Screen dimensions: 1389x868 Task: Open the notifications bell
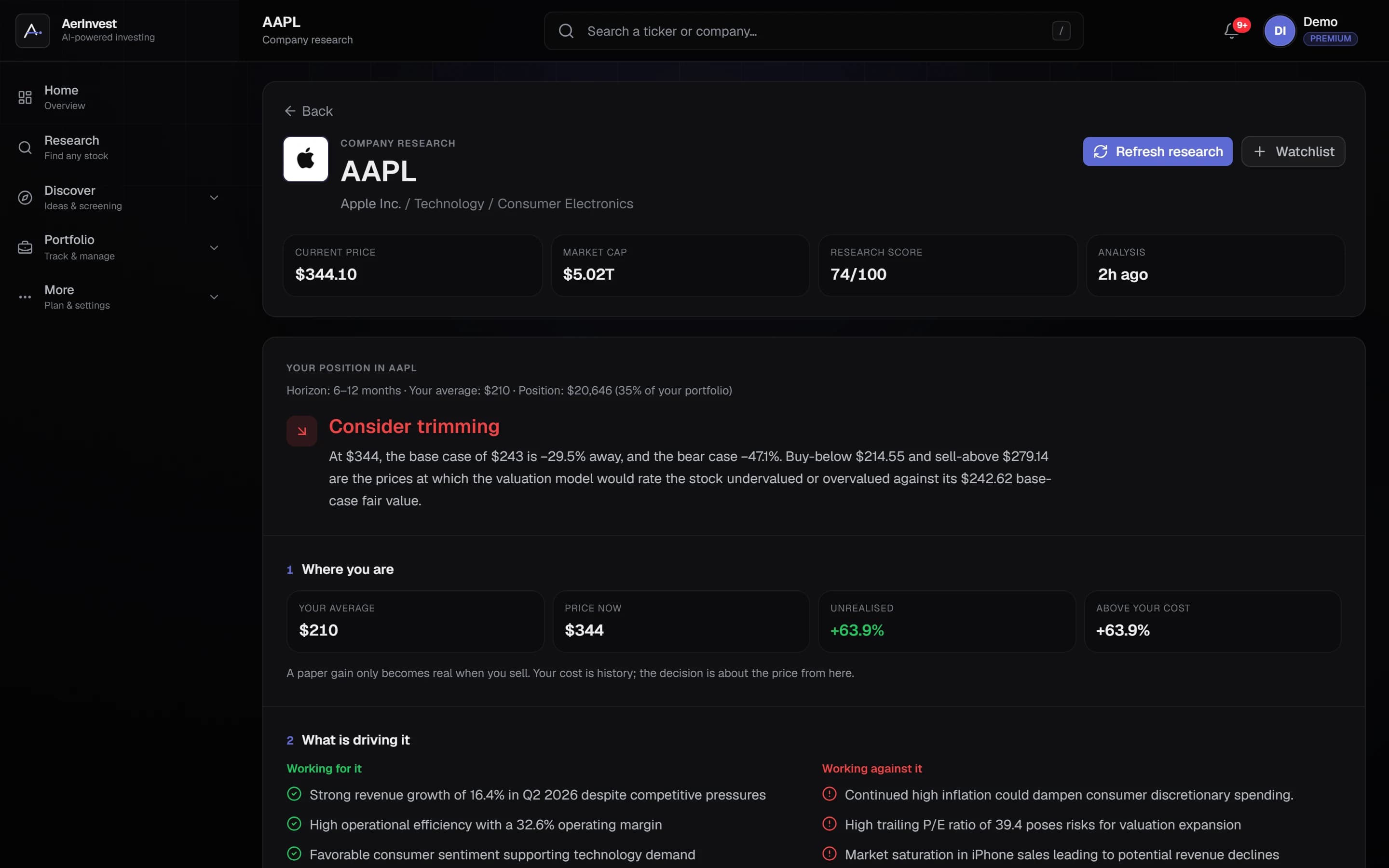(x=1231, y=31)
